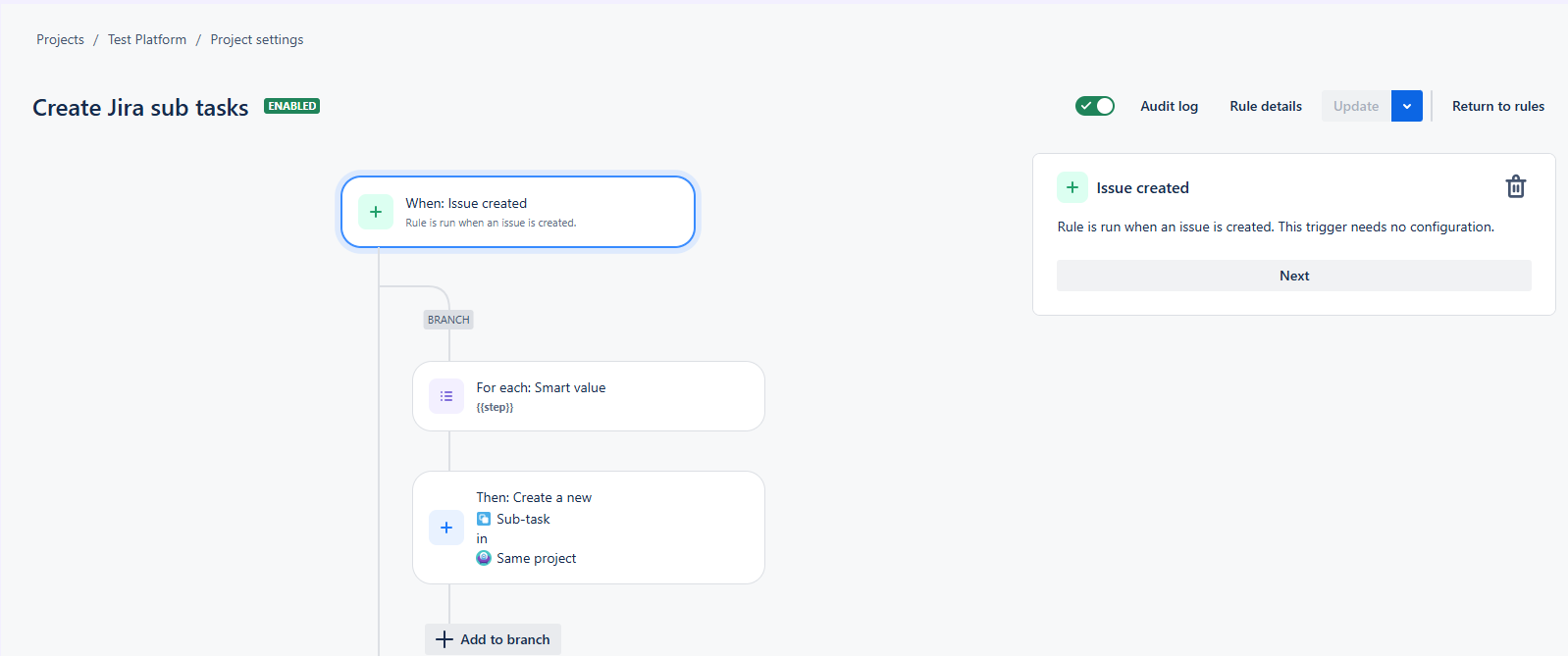Image resolution: width=1568 pixels, height=656 pixels.
Task: Toggle the rule enabled switch off
Action: tap(1095, 106)
